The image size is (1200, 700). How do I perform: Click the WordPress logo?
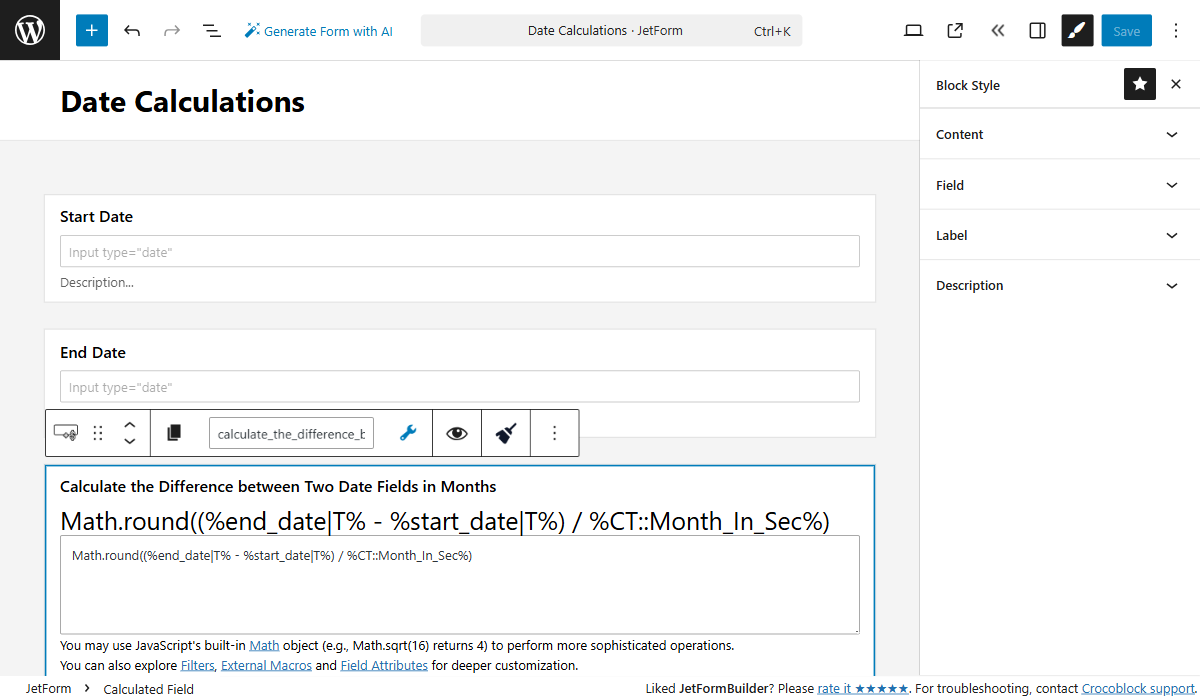pos(29,30)
